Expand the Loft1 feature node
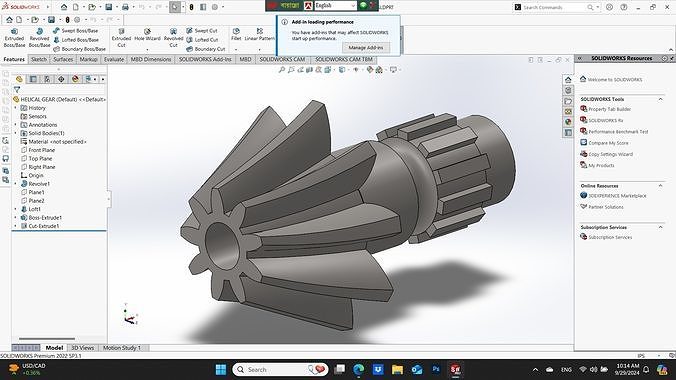Image resolution: width=676 pixels, height=380 pixels. pyautogui.click(x=16, y=209)
